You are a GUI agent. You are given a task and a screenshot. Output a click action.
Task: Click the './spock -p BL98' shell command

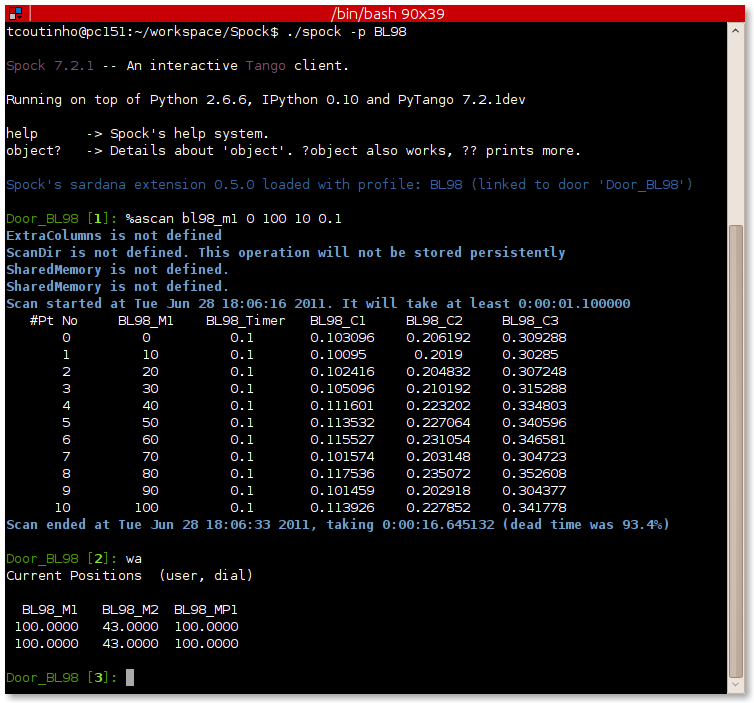tap(346, 32)
